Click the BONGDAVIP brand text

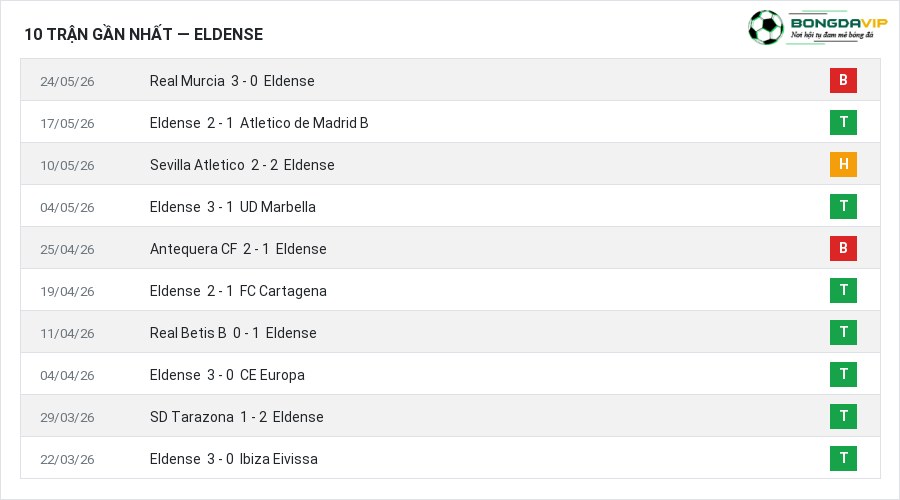[x=839, y=23]
